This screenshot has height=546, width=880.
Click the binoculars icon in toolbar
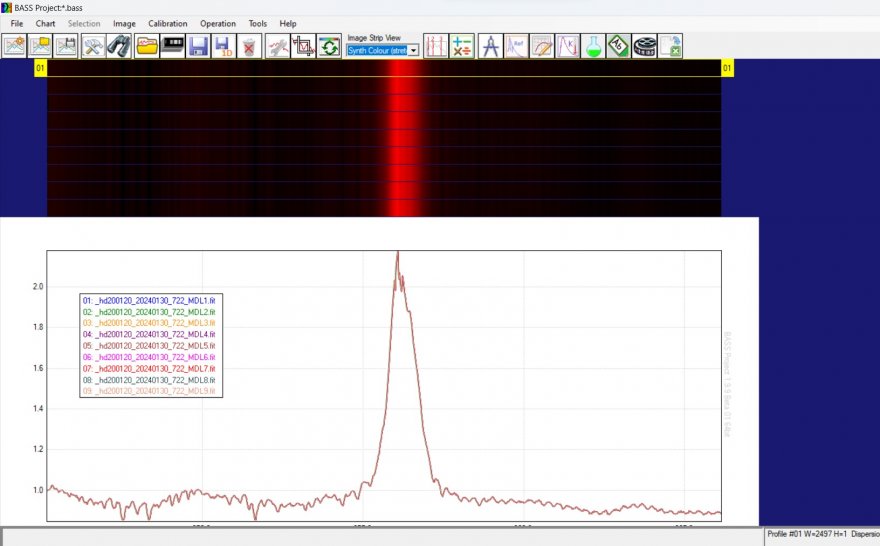point(120,46)
